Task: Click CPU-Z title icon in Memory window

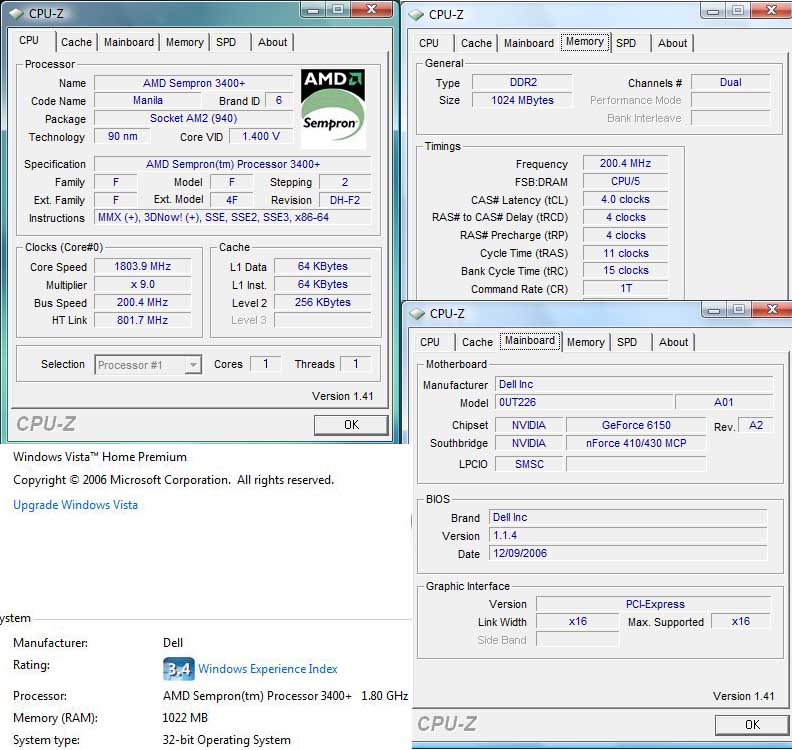Action: (416, 15)
